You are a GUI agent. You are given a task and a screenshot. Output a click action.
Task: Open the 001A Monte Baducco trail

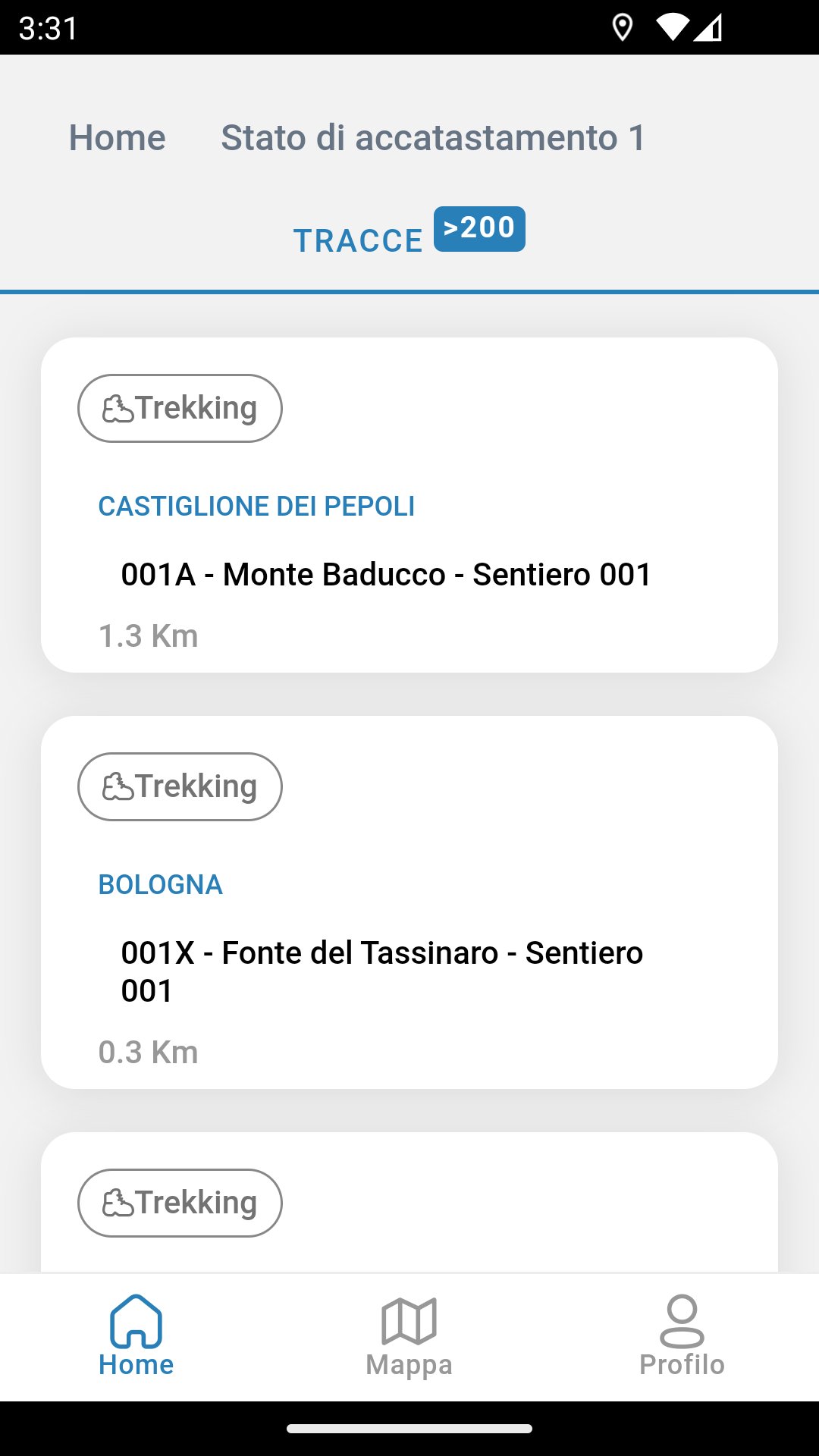[386, 575]
